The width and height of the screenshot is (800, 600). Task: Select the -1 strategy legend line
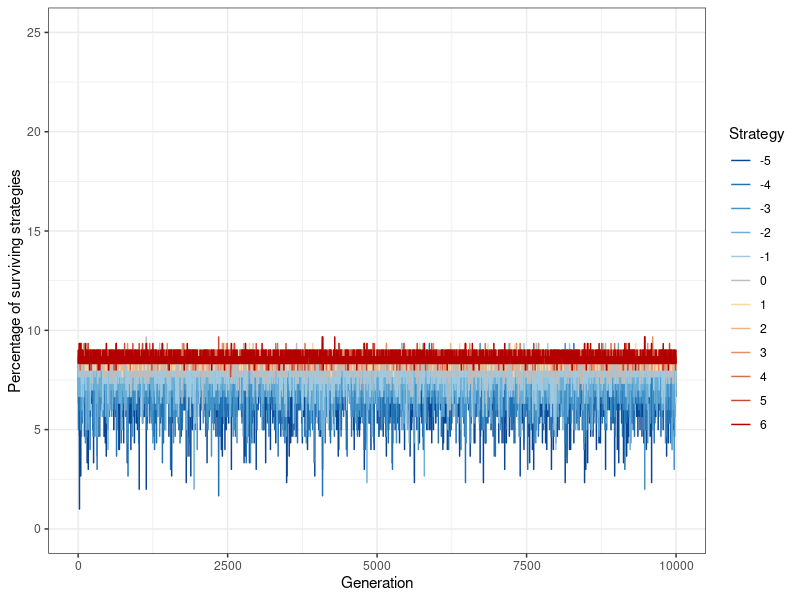[740, 257]
